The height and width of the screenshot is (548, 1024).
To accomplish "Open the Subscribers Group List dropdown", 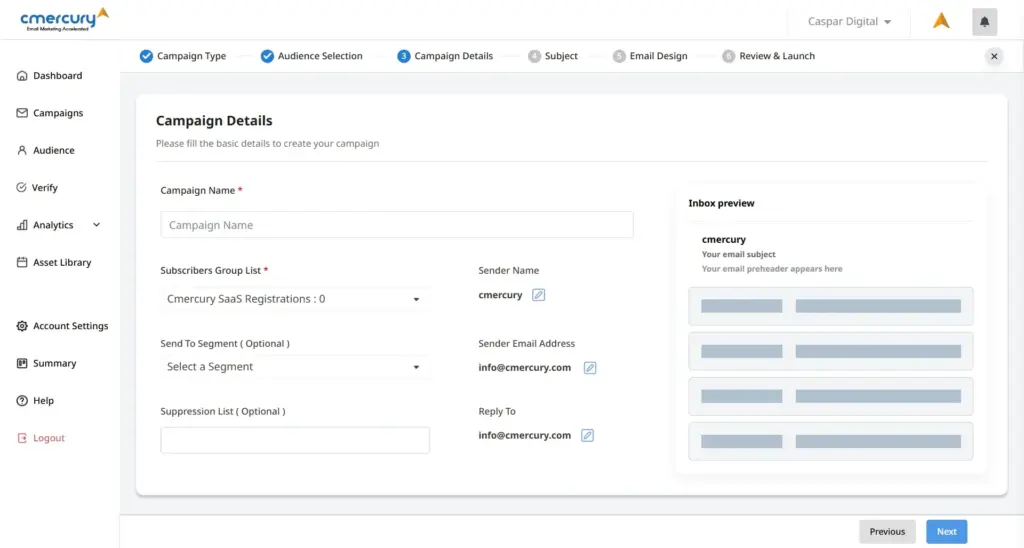I will 295,299.
